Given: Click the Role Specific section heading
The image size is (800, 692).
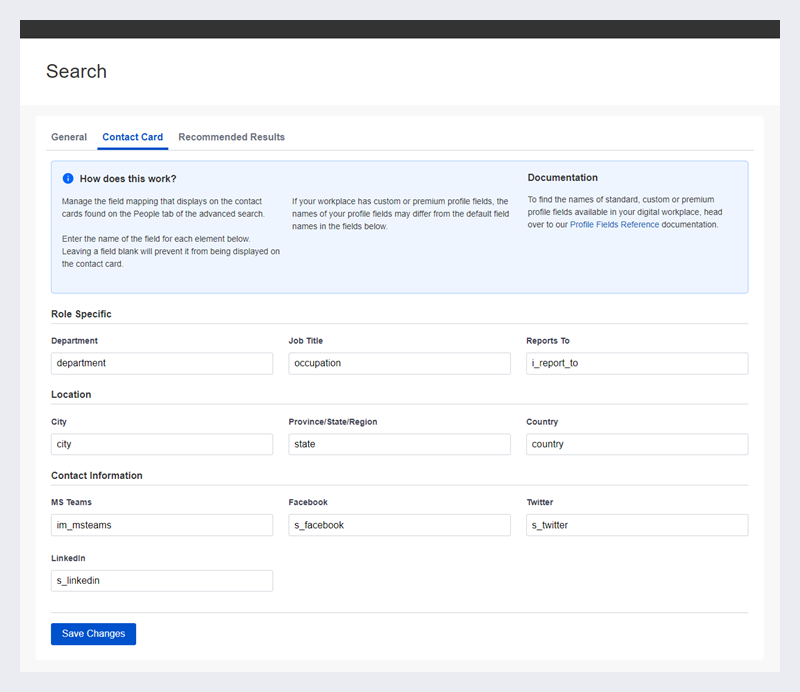Looking at the screenshot, I should point(81,314).
